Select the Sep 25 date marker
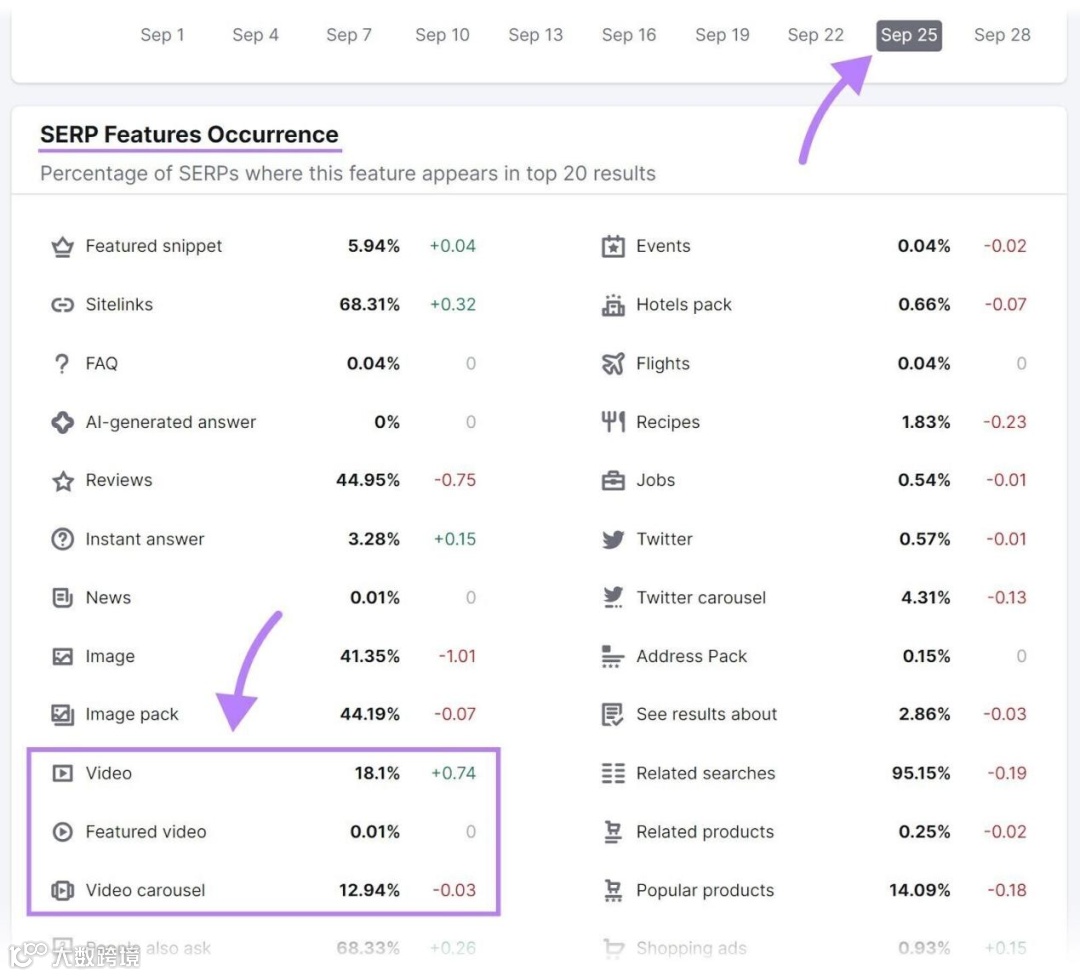 pyautogui.click(x=909, y=35)
